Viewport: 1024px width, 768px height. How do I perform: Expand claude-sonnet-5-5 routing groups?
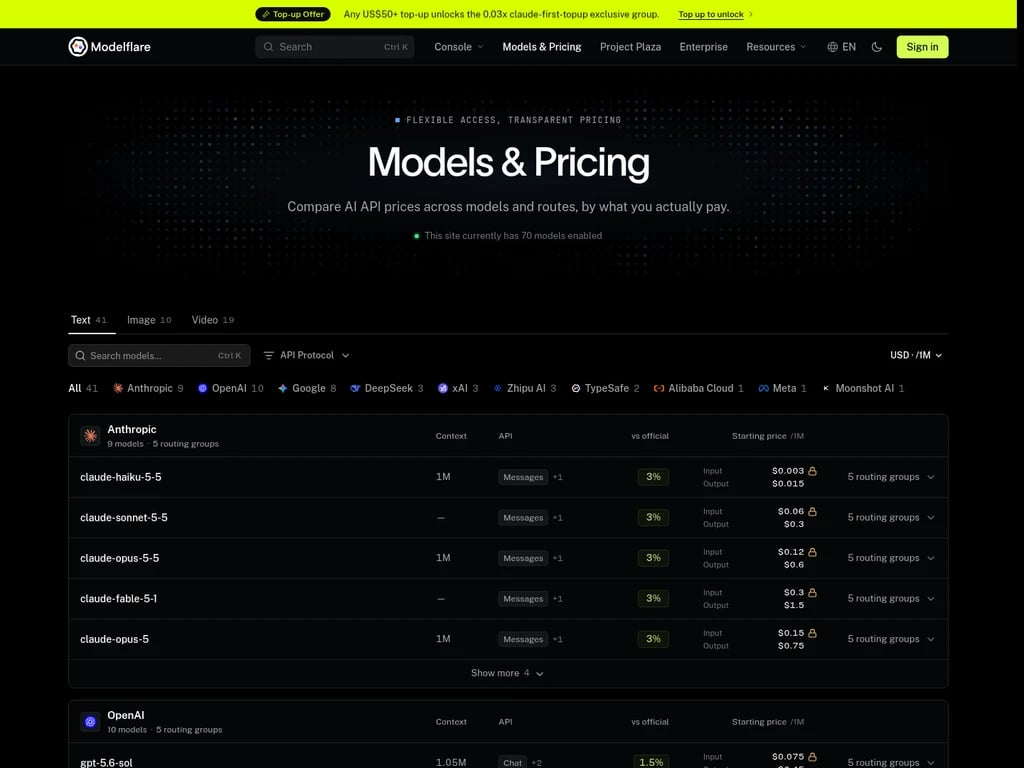pyautogui.click(x=891, y=517)
